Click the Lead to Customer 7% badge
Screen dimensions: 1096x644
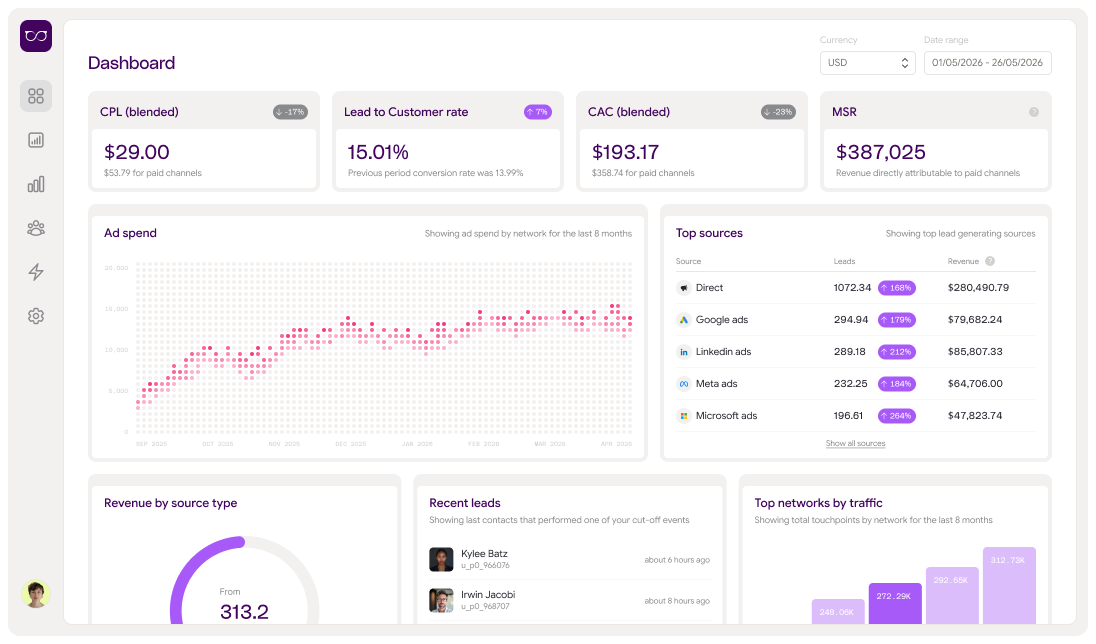[538, 112]
